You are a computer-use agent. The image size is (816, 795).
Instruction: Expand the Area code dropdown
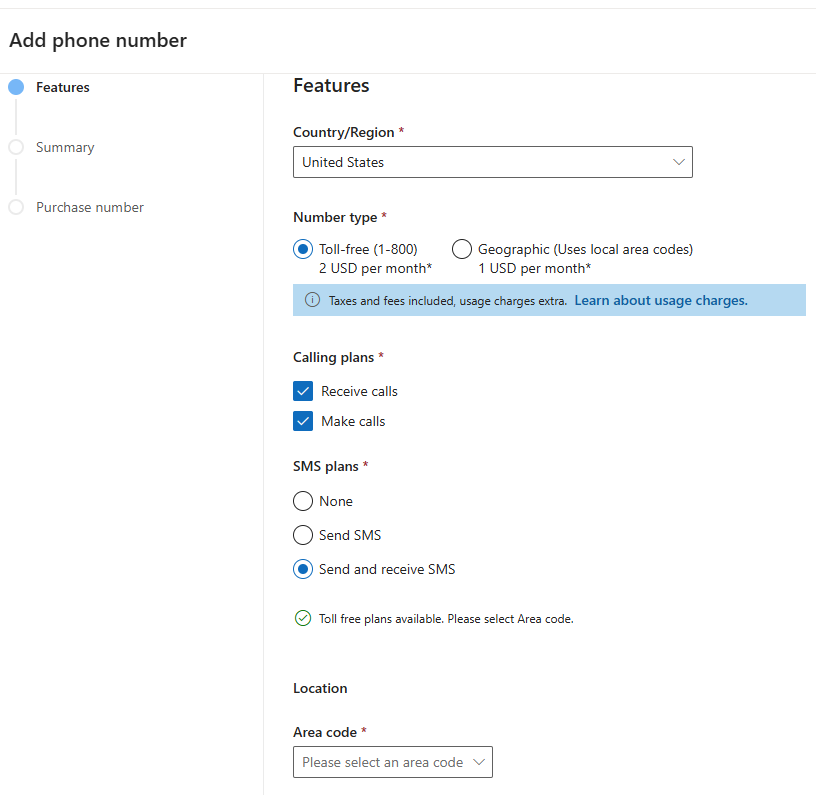click(x=392, y=762)
